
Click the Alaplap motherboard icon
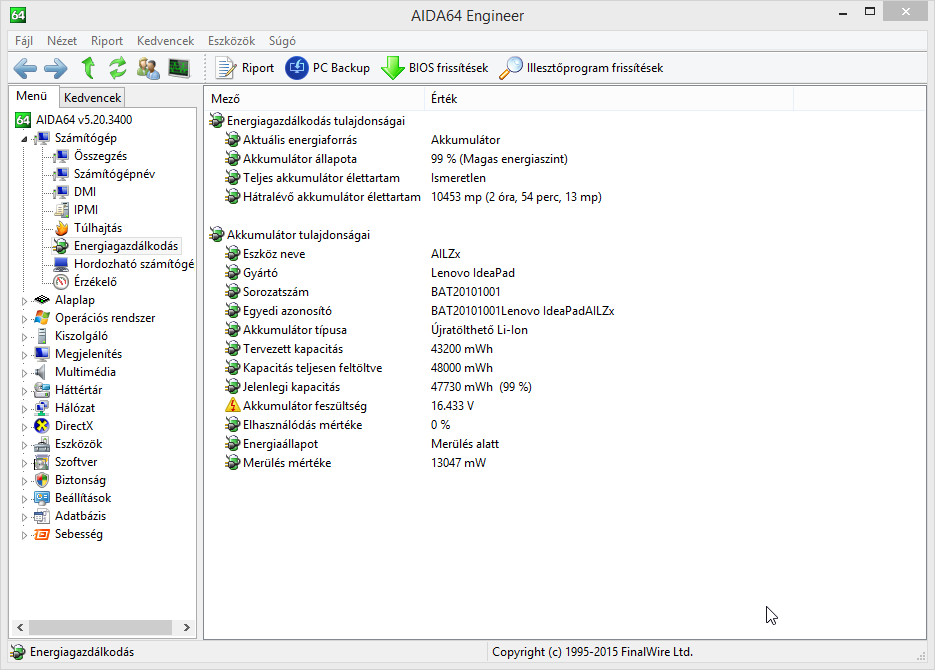click(42, 300)
